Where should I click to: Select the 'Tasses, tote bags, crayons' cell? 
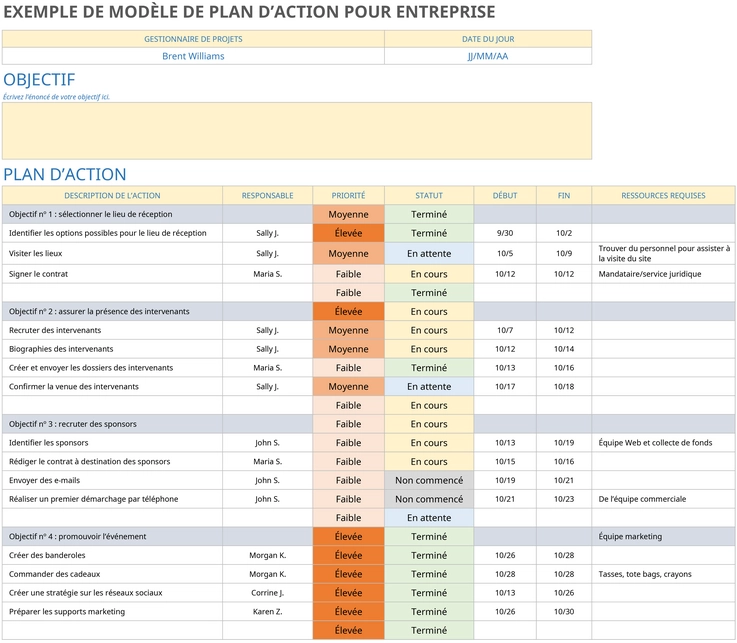point(663,574)
